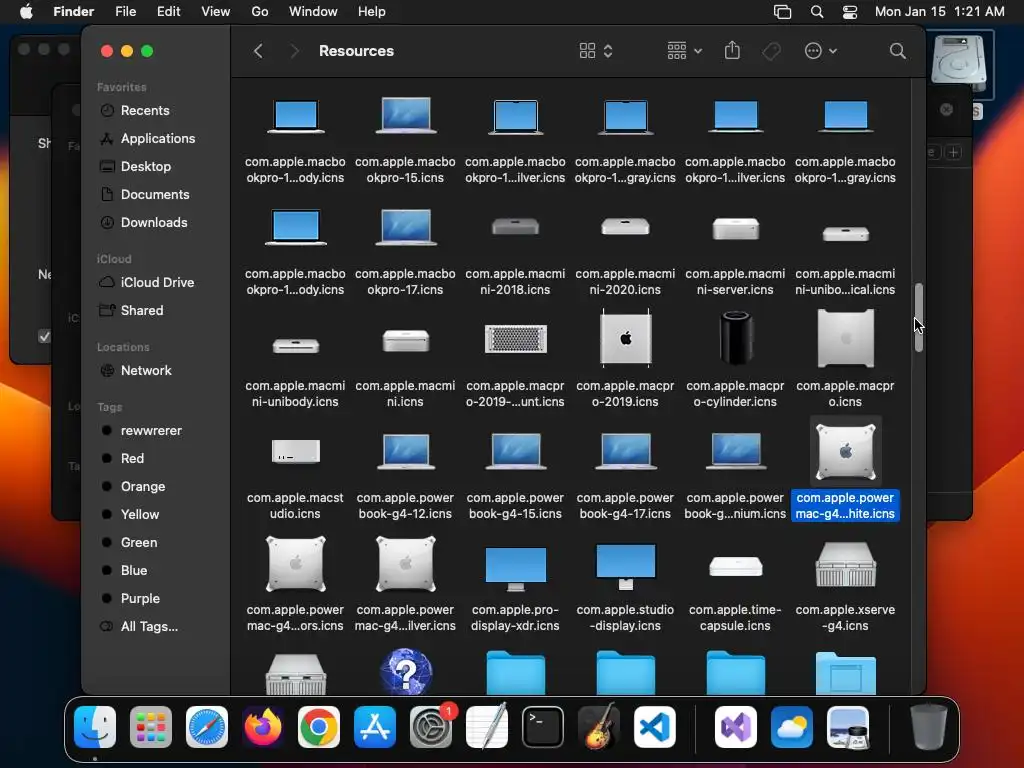Select com.apple.macbookpro-15.icns file icon
Image resolution: width=1024 pixels, height=768 pixels.
point(406,116)
